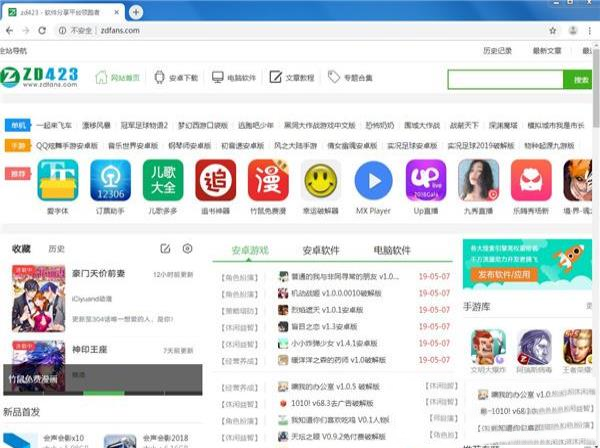This screenshot has height=448, width=600.
Task: Open the hooded assassin game icon
Action: pyautogui.click(x=534, y=348)
